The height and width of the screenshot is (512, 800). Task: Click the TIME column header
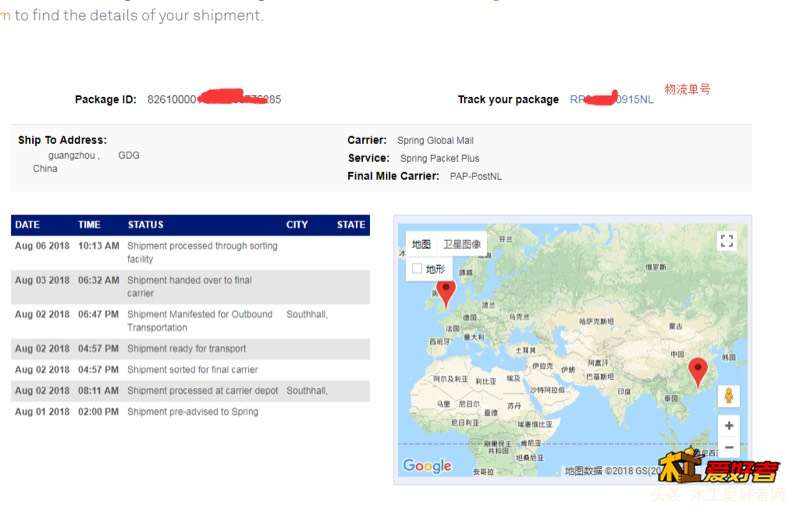pyautogui.click(x=89, y=225)
